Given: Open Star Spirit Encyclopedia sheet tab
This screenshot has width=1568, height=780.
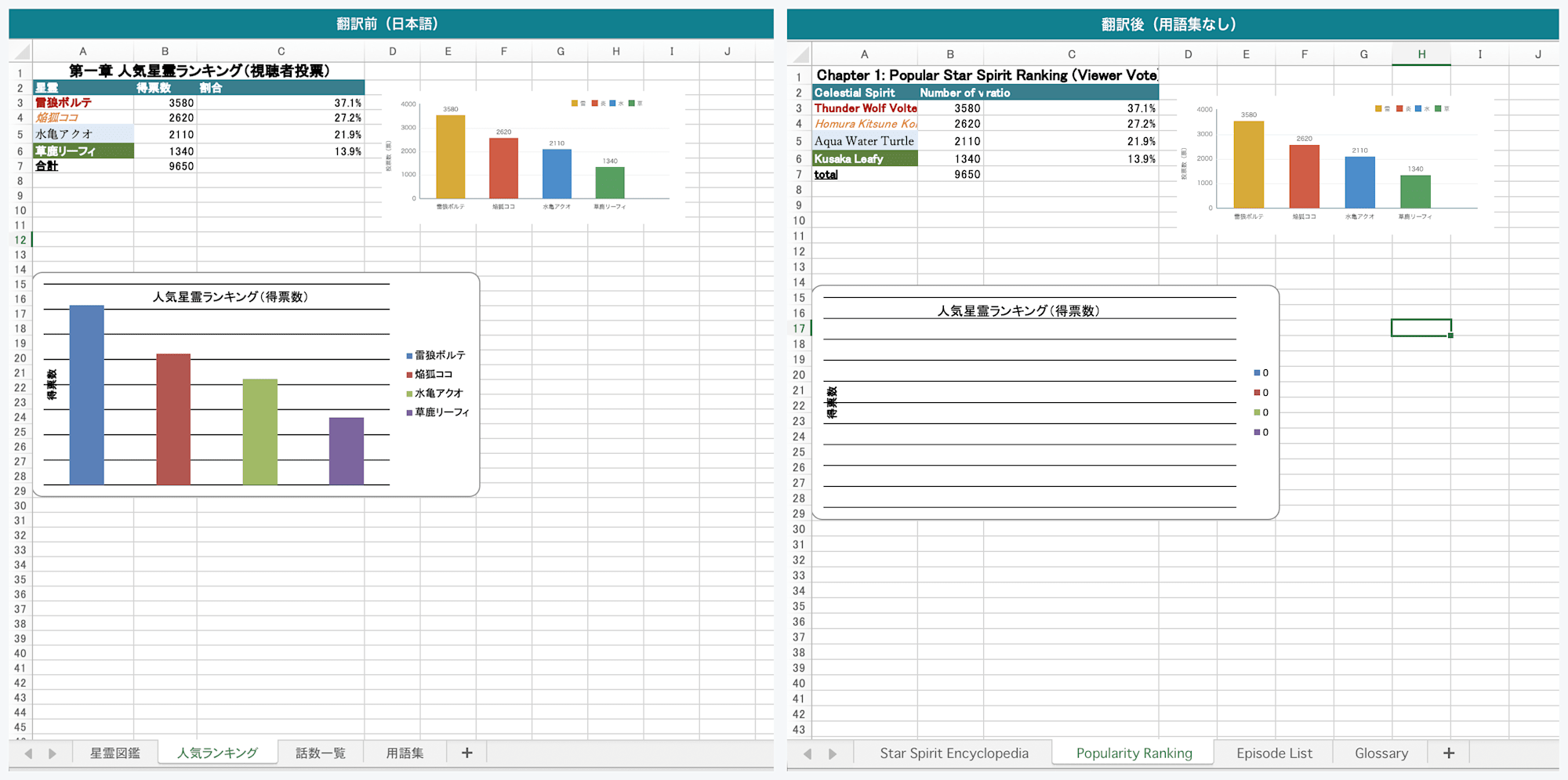Looking at the screenshot, I should (953, 753).
